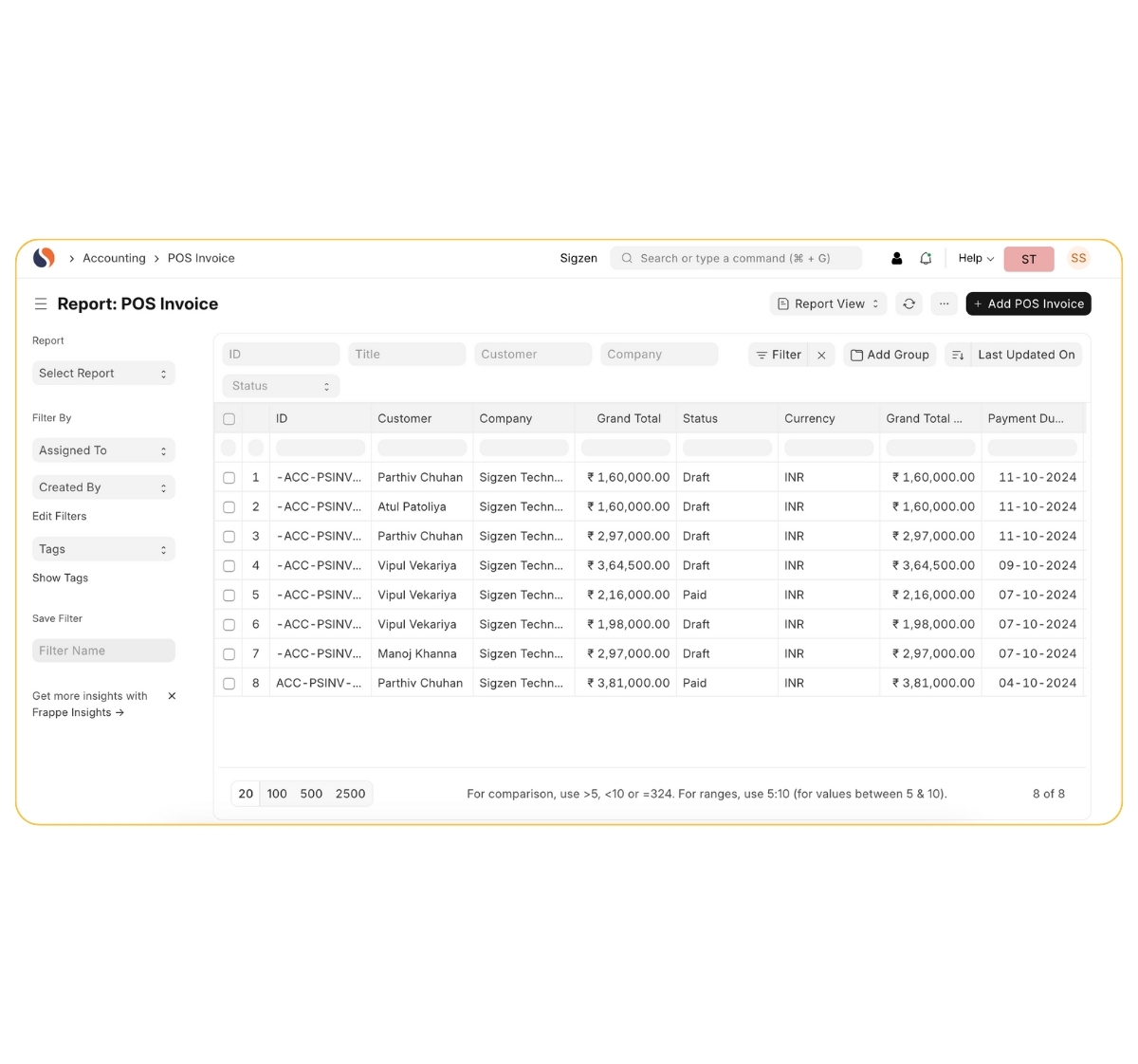Open the notifications bell
This screenshot has width=1138, height=1064.
926,258
